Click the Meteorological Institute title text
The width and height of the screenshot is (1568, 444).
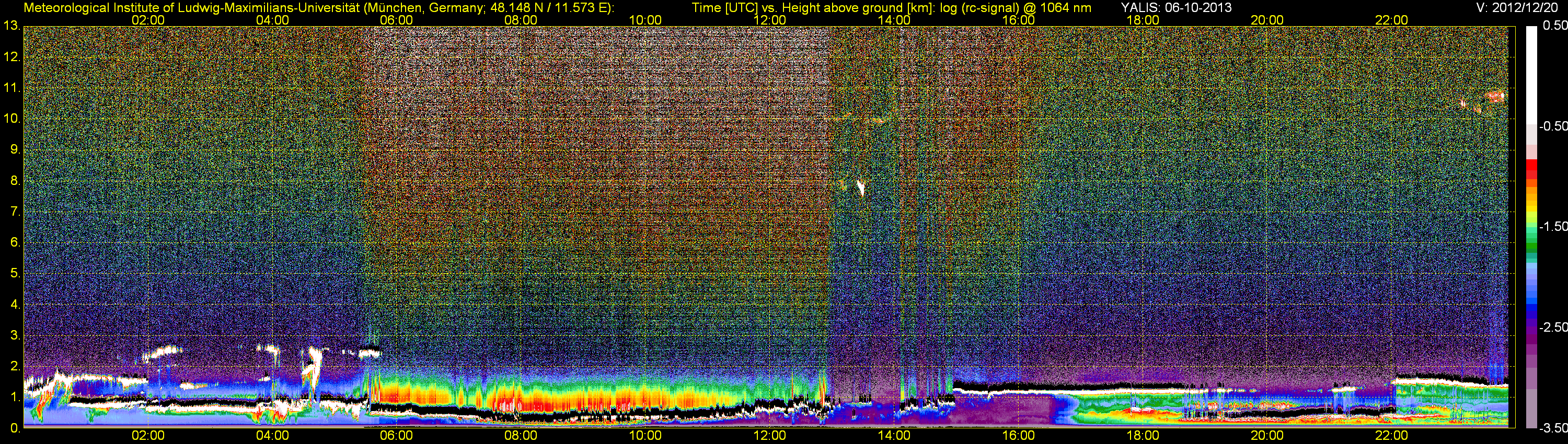[318, 8]
